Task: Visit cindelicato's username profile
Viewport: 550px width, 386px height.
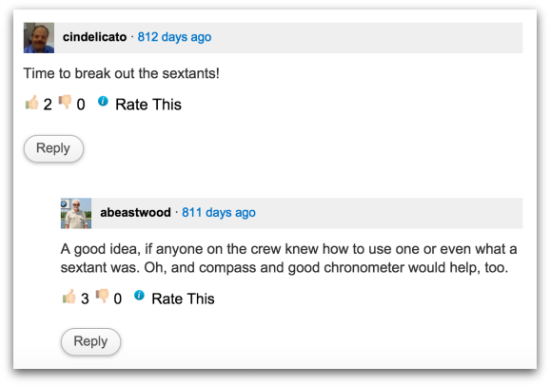Action: [95, 37]
